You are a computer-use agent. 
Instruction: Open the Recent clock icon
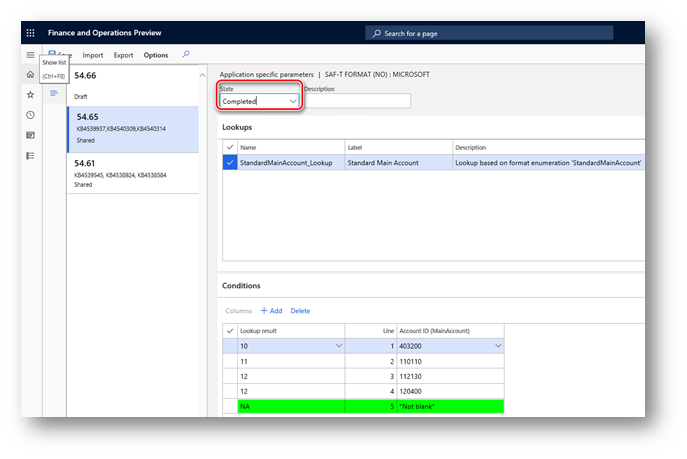click(30, 115)
